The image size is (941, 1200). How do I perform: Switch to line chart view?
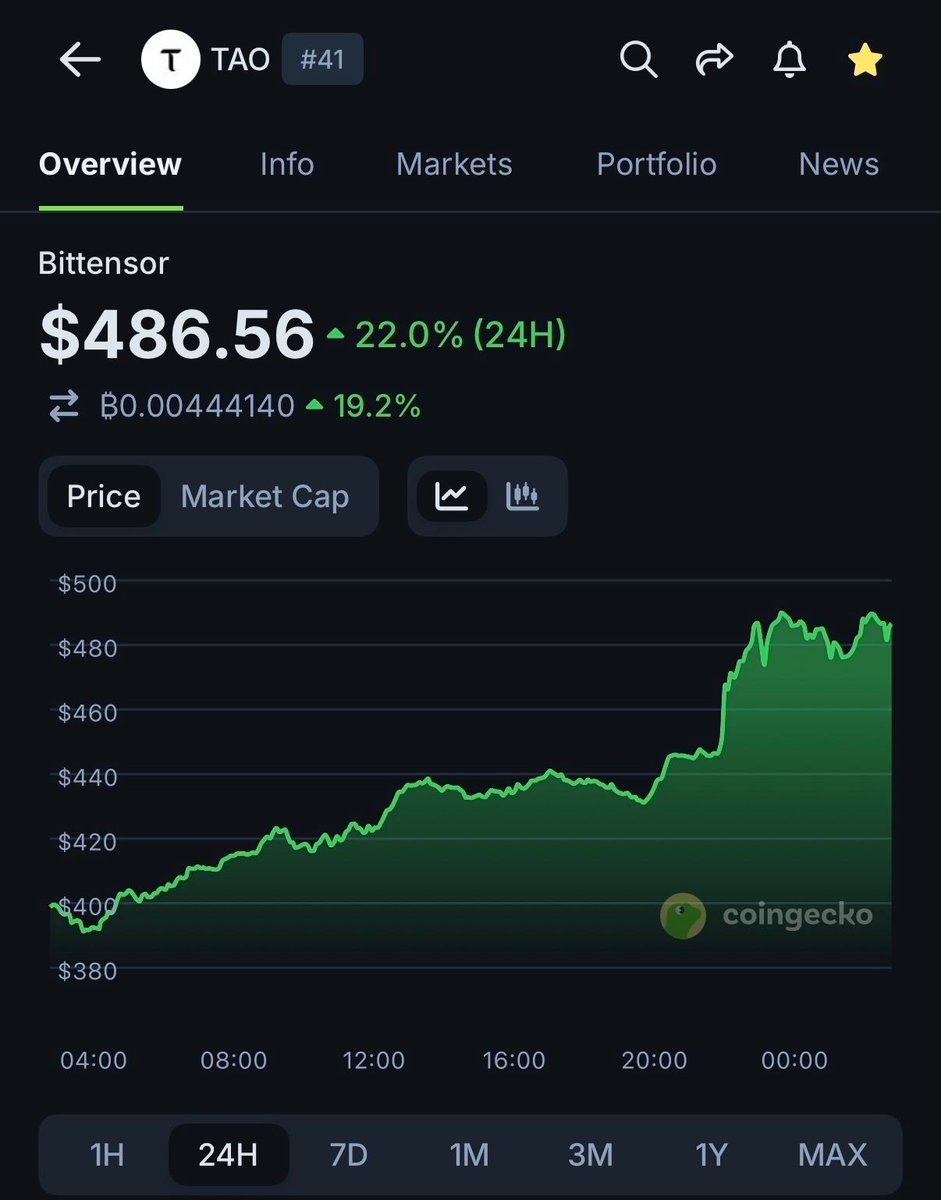pos(452,496)
